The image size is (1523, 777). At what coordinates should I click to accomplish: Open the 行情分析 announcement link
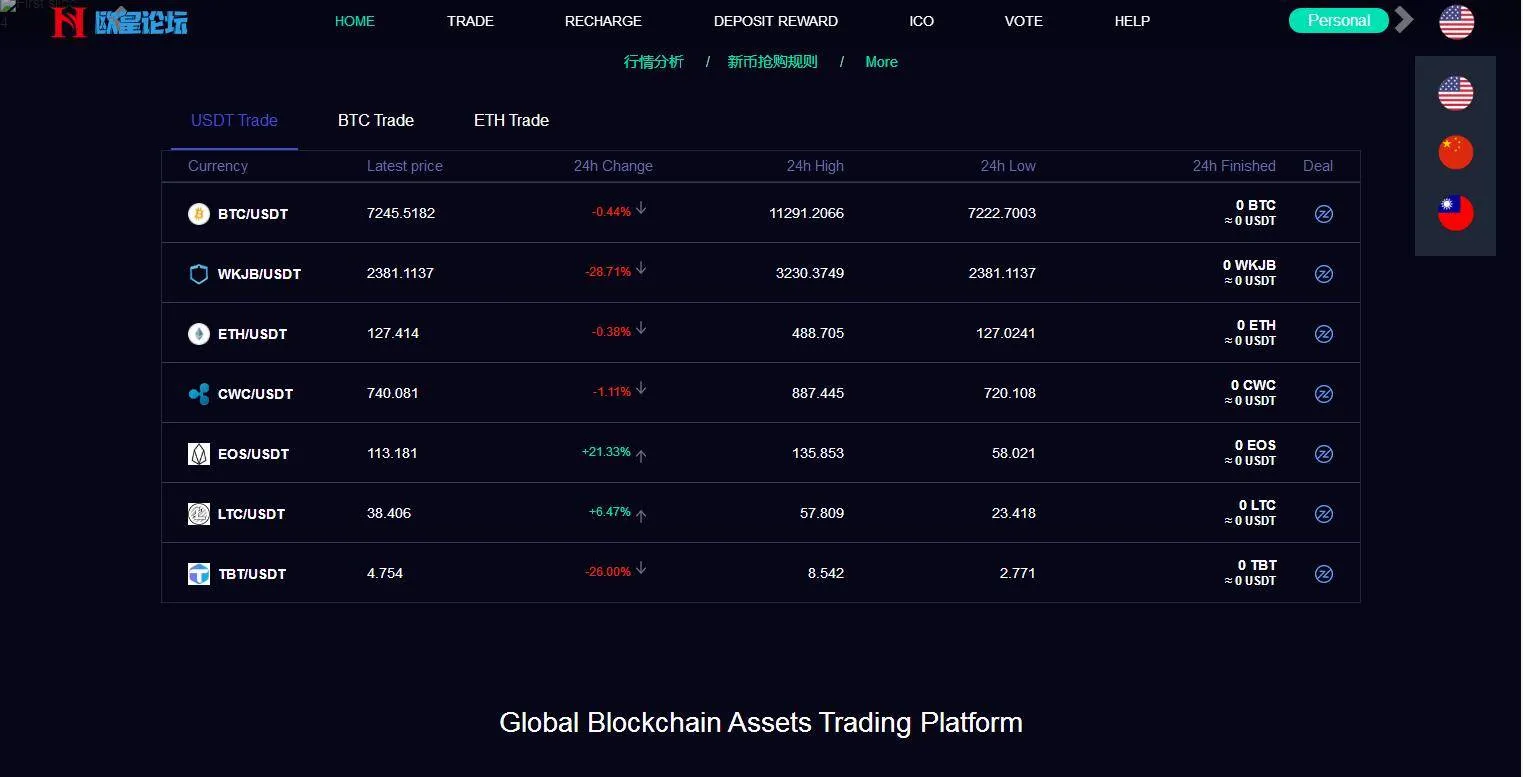point(654,62)
